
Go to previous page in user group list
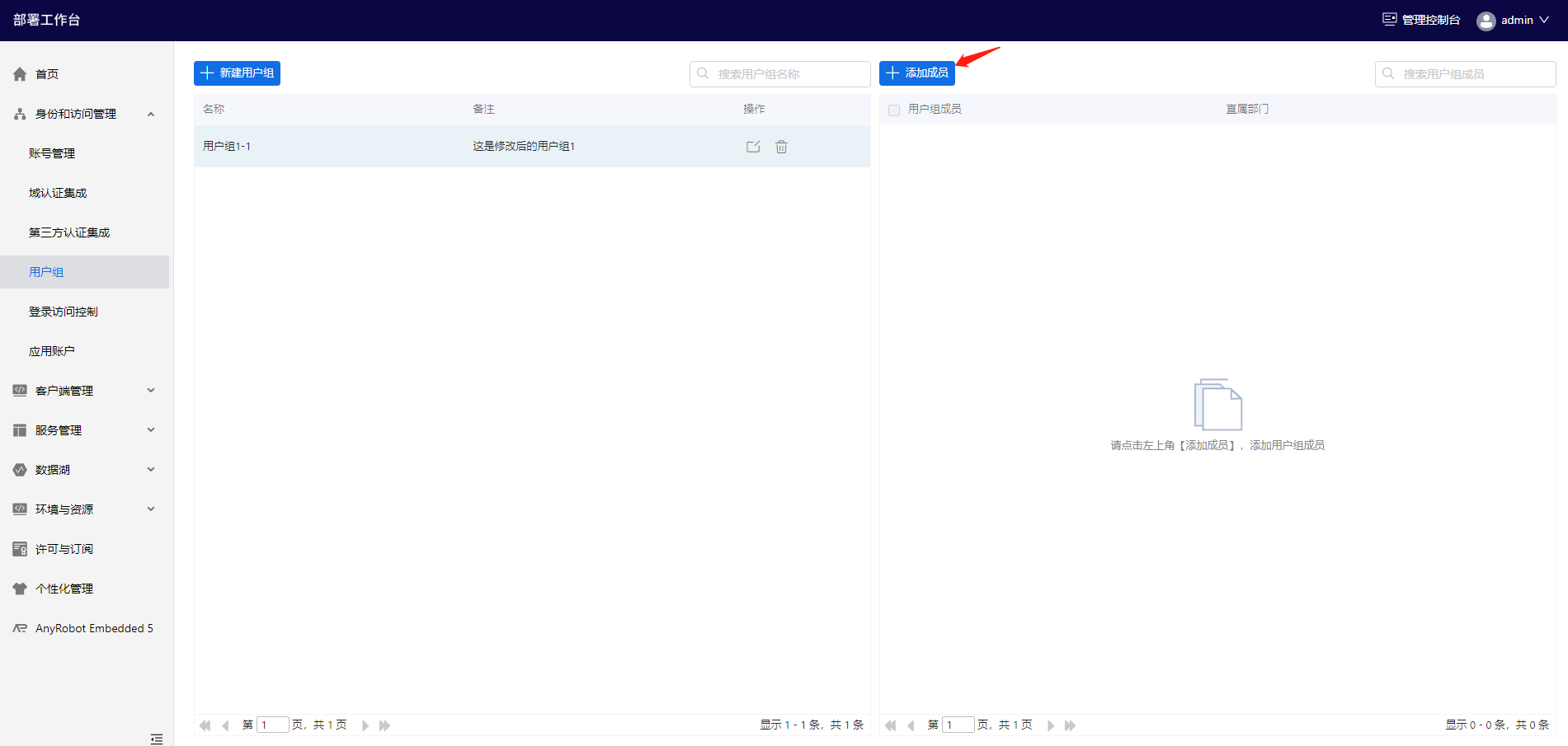pos(225,725)
